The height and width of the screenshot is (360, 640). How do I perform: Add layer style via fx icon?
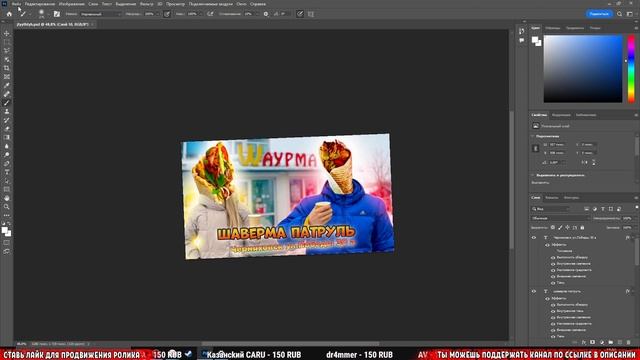click(x=584, y=342)
